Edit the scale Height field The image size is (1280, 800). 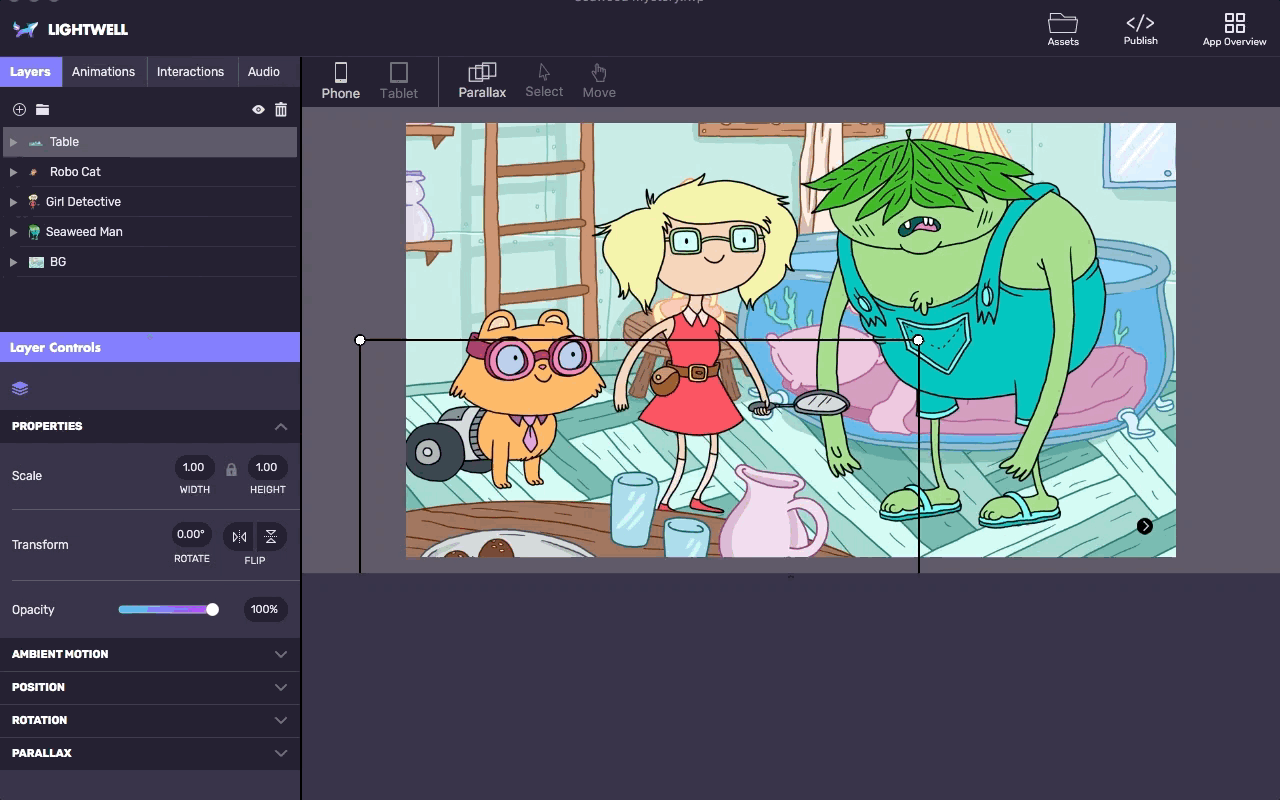(x=267, y=467)
